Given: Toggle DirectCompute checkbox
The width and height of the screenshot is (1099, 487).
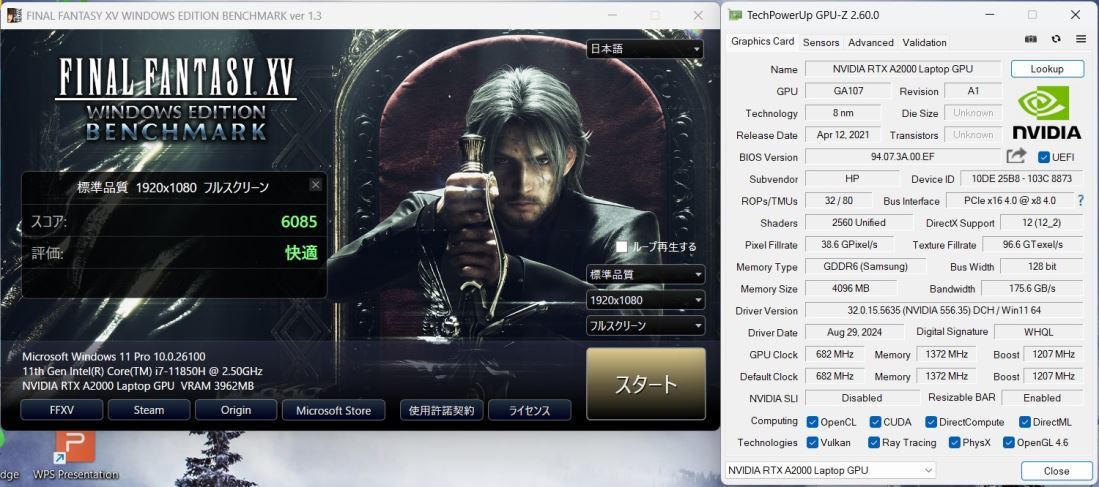Looking at the screenshot, I should [931, 422].
